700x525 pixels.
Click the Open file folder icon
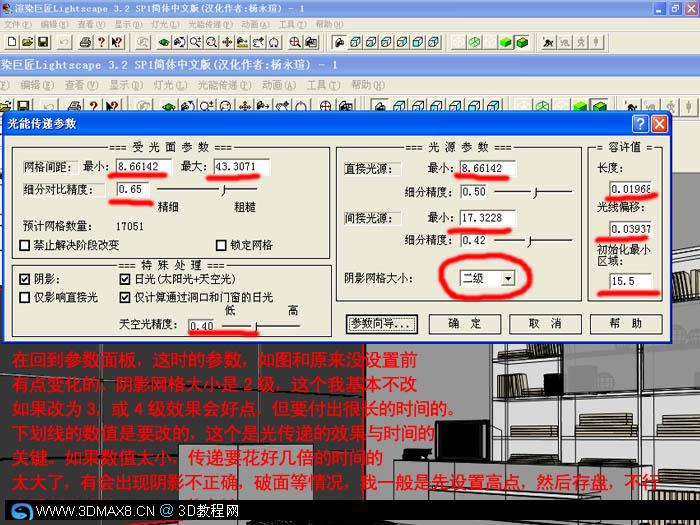(28, 42)
